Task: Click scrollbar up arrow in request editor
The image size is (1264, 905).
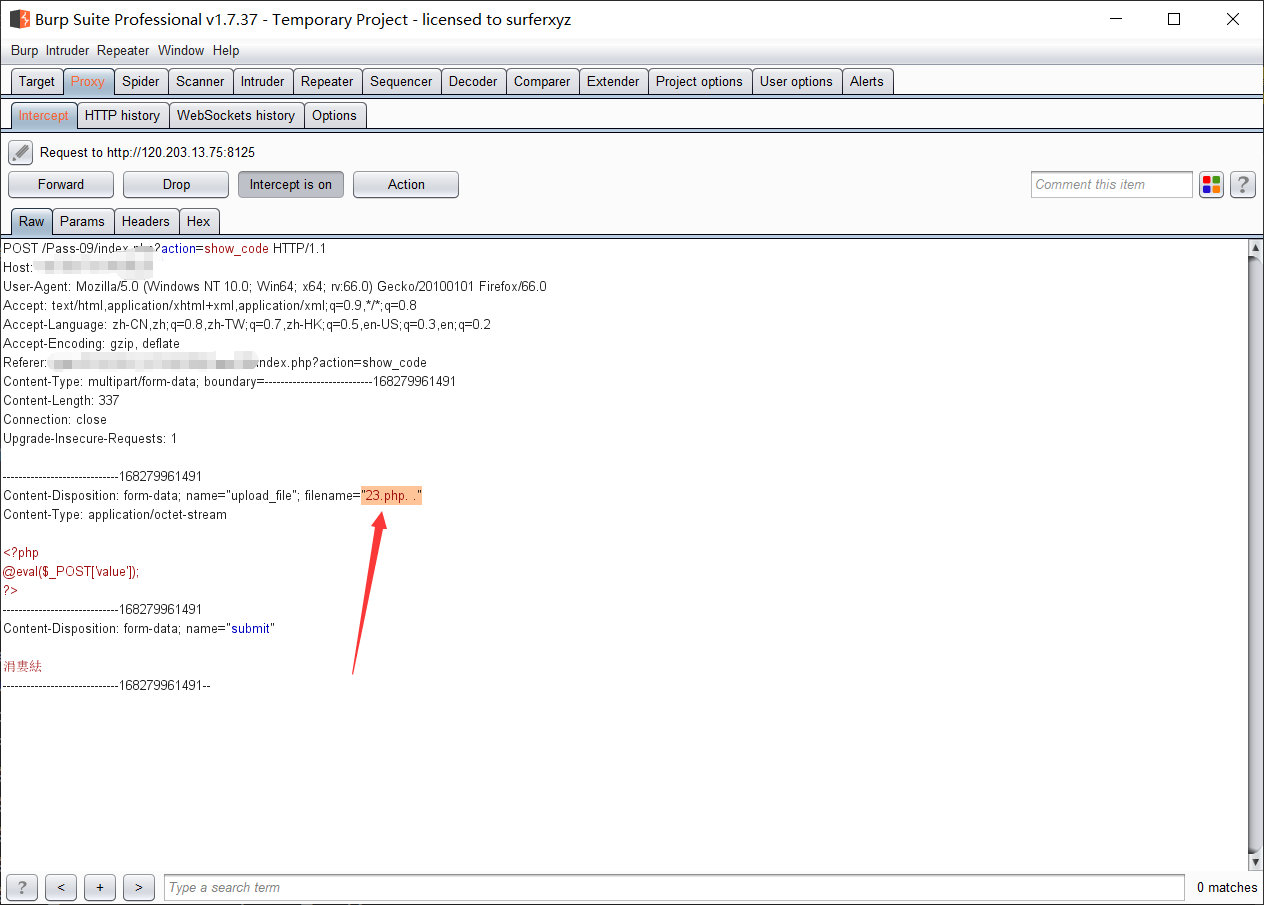Action: pyautogui.click(x=1256, y=247)
